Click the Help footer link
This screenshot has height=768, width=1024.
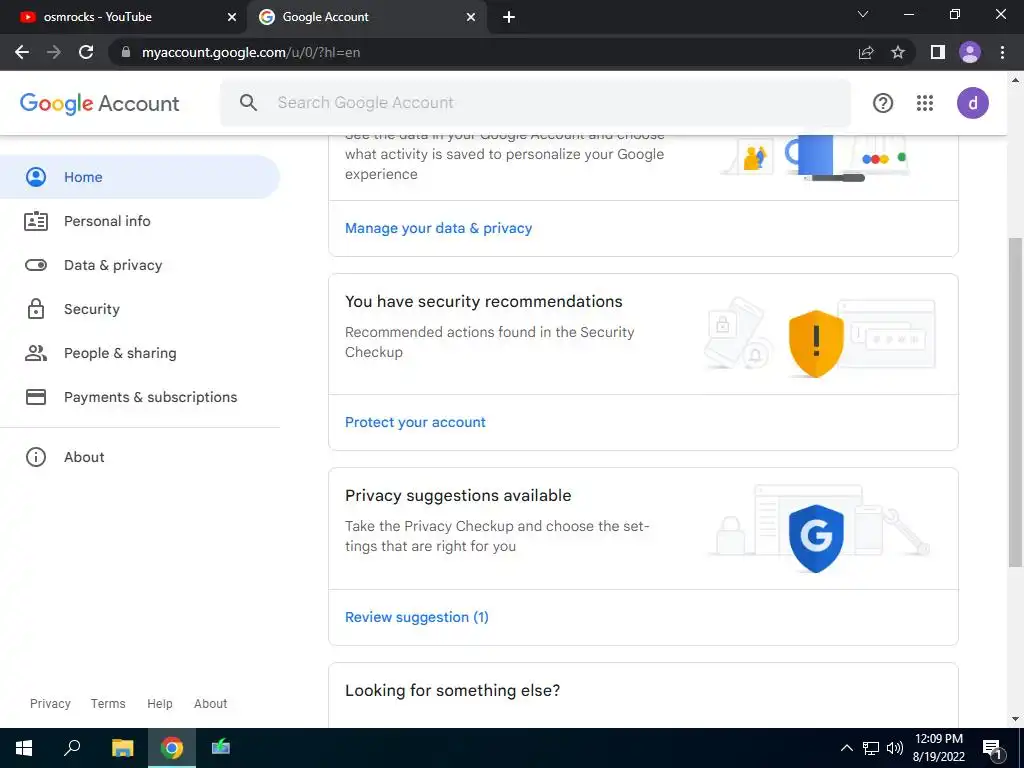159,703
